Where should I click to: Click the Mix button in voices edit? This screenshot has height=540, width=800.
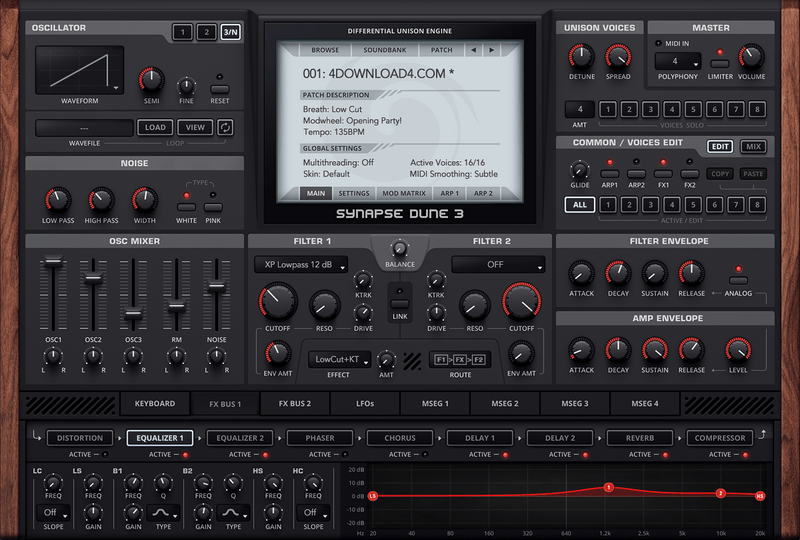point(754,147)
